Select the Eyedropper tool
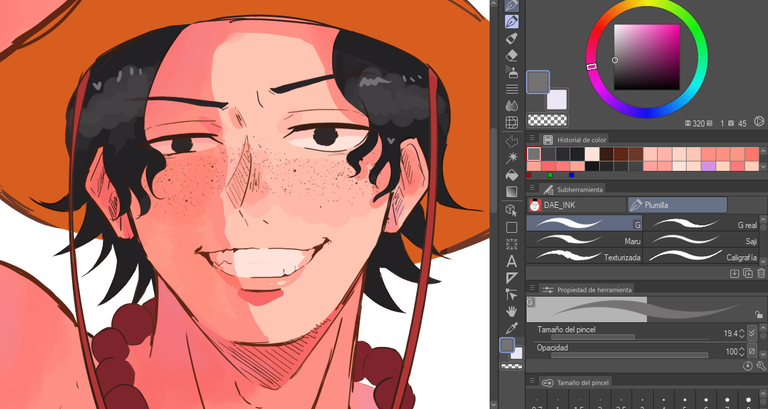This screenshot has height=409, width=768. pos(512,328)
